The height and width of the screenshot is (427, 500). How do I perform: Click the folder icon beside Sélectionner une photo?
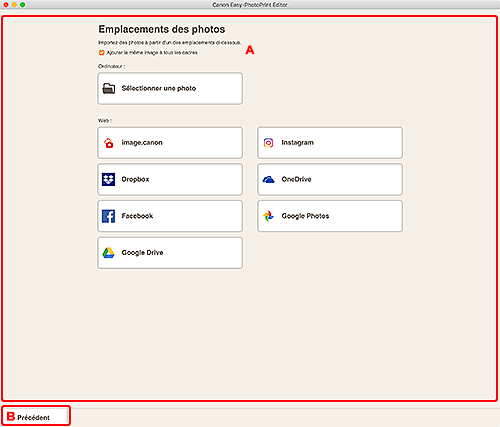coord(109,89)
